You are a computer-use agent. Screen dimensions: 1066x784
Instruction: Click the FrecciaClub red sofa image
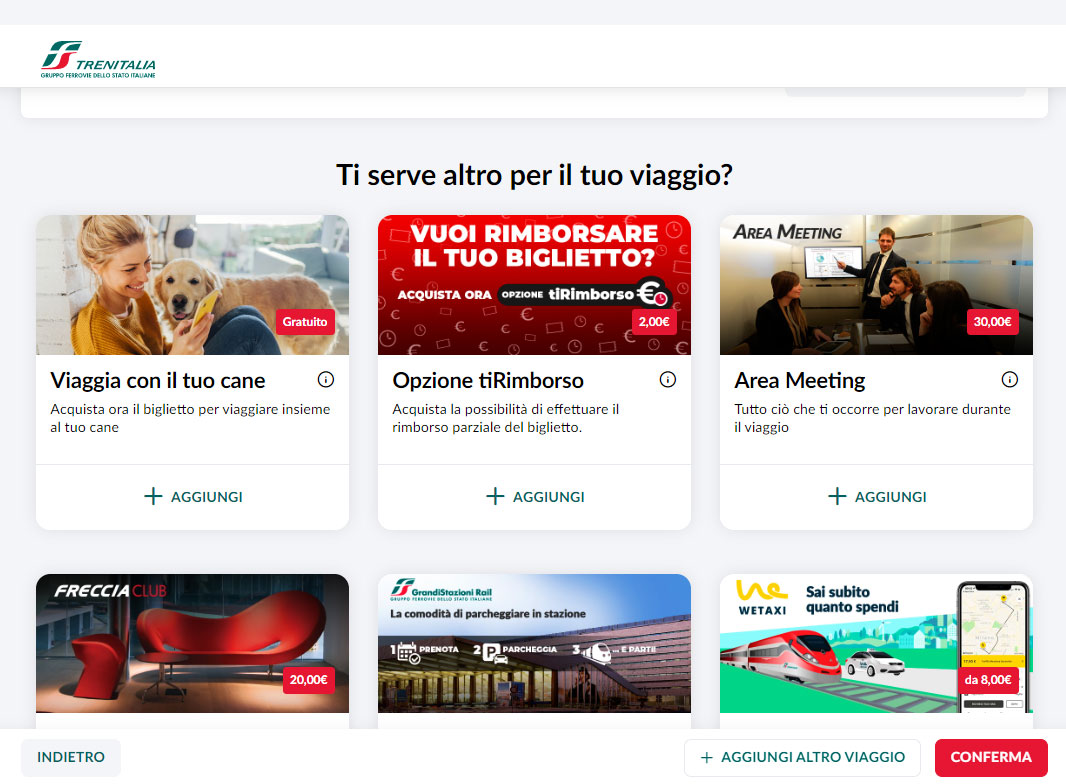(x=192, y=643)
